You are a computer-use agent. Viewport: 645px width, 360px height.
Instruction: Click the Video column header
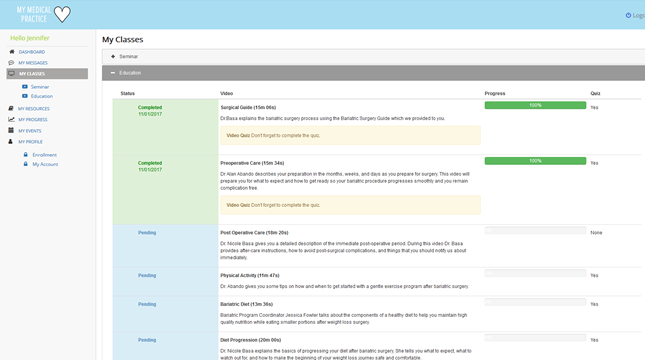pyautogui.click(x=227, y=93)
